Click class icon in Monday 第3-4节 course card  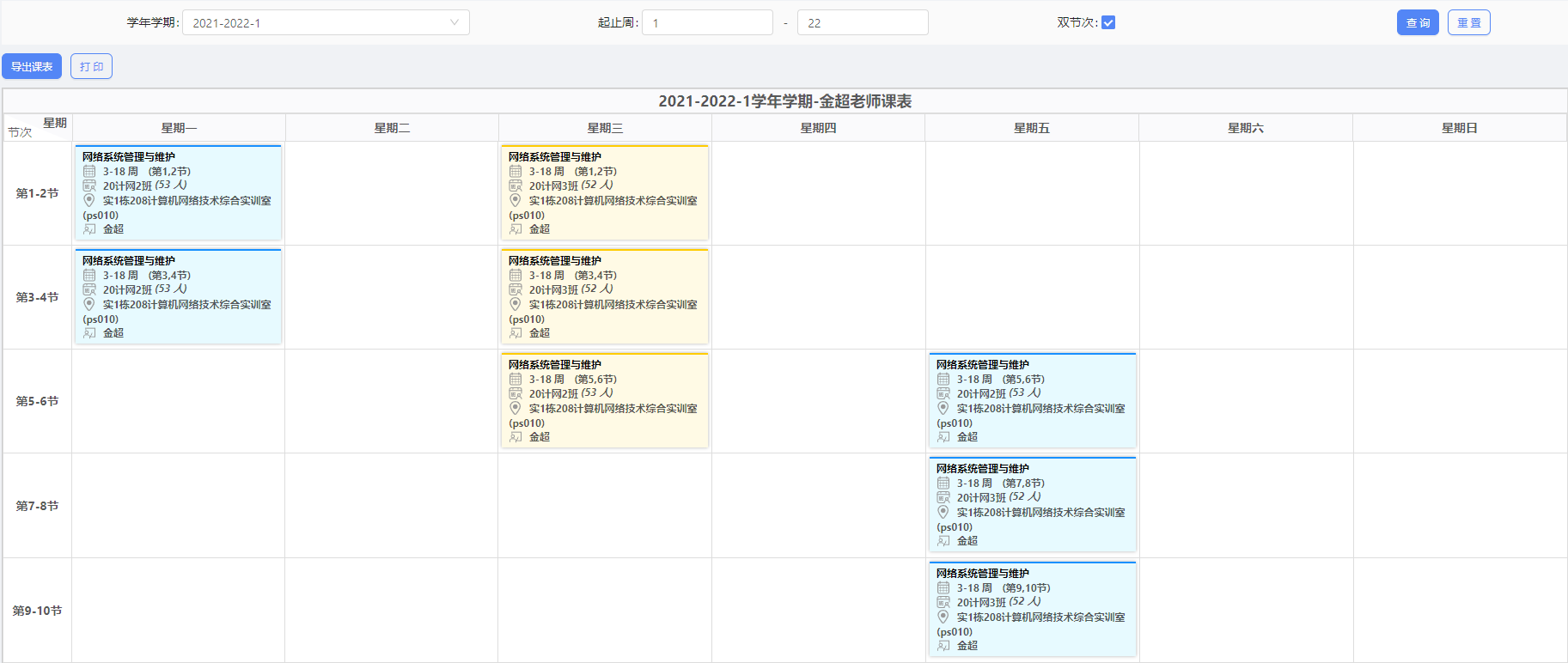(89, 289)
